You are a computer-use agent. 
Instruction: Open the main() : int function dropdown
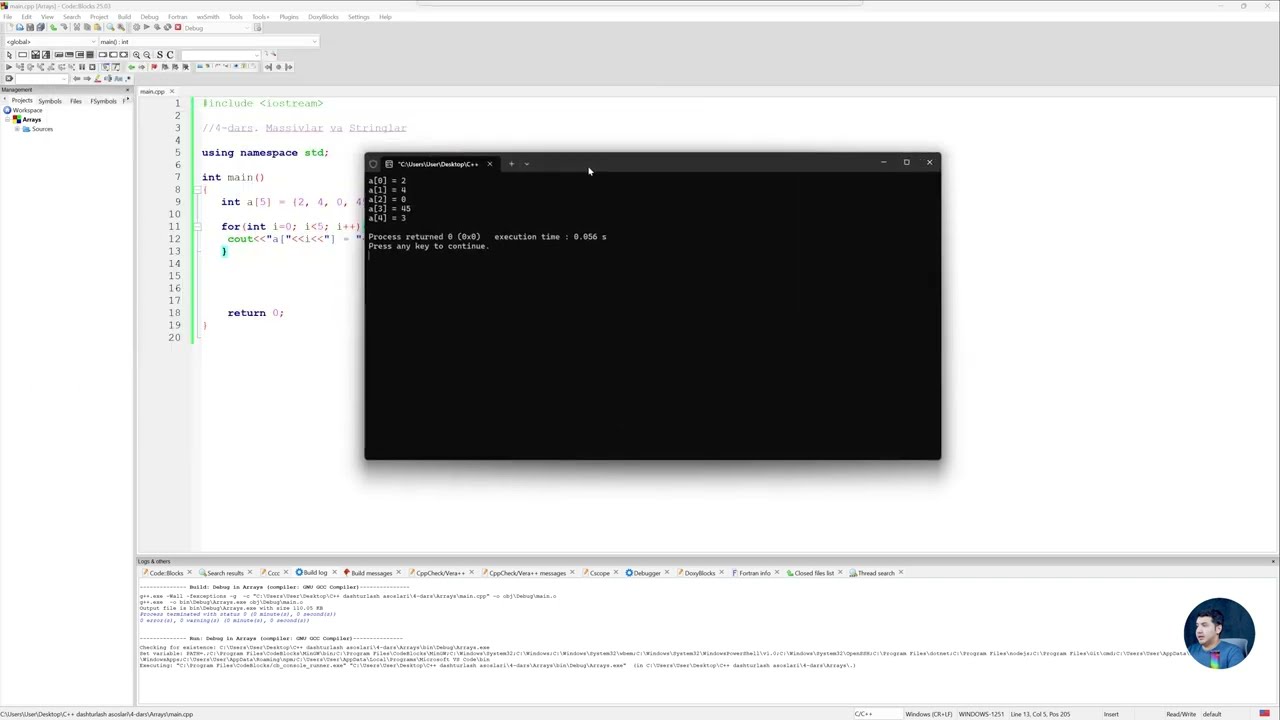click(x=208, y=42)
